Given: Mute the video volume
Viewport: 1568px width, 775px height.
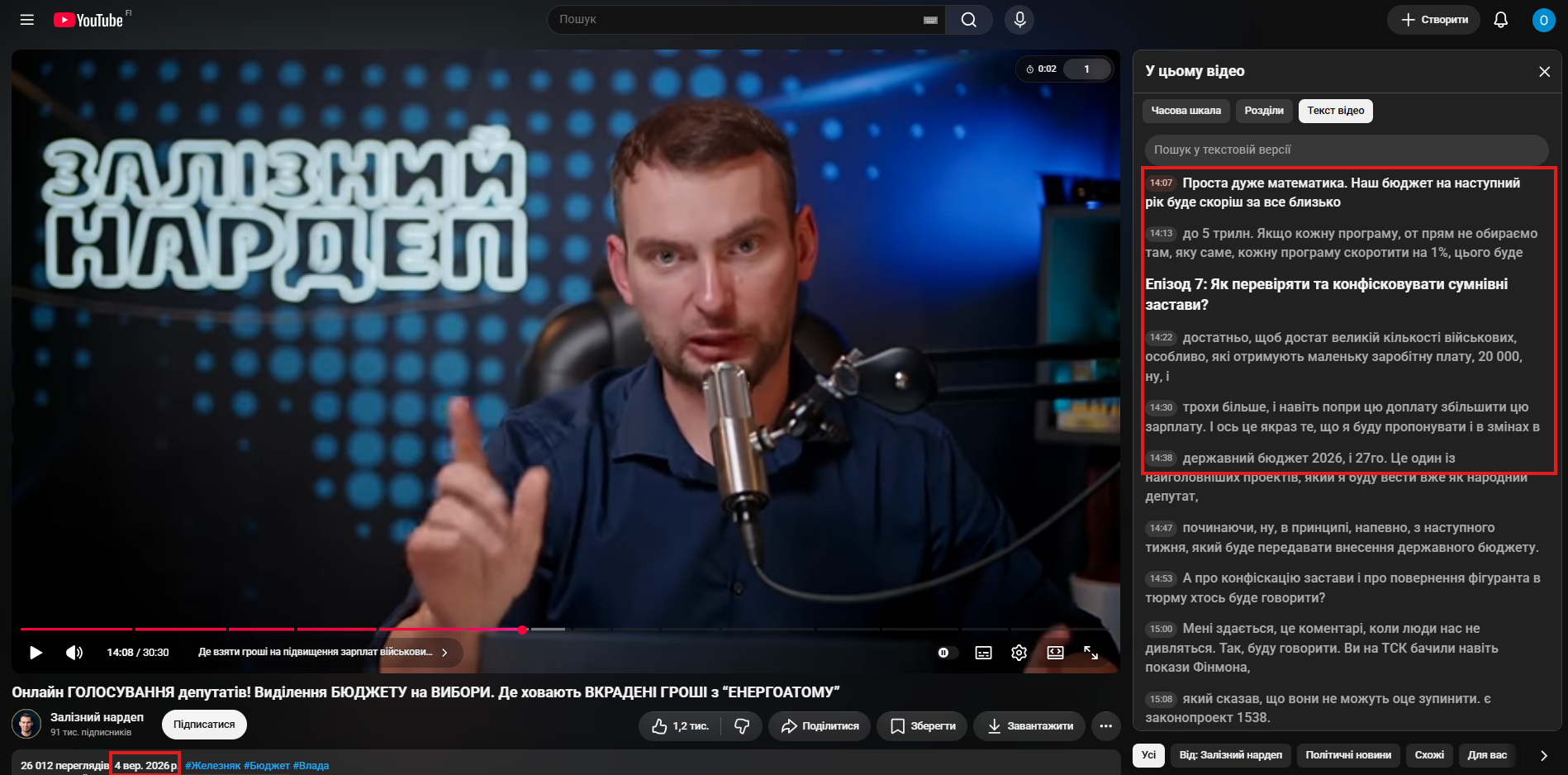Looking at the screenshot, I should click(x=74, y=653).
